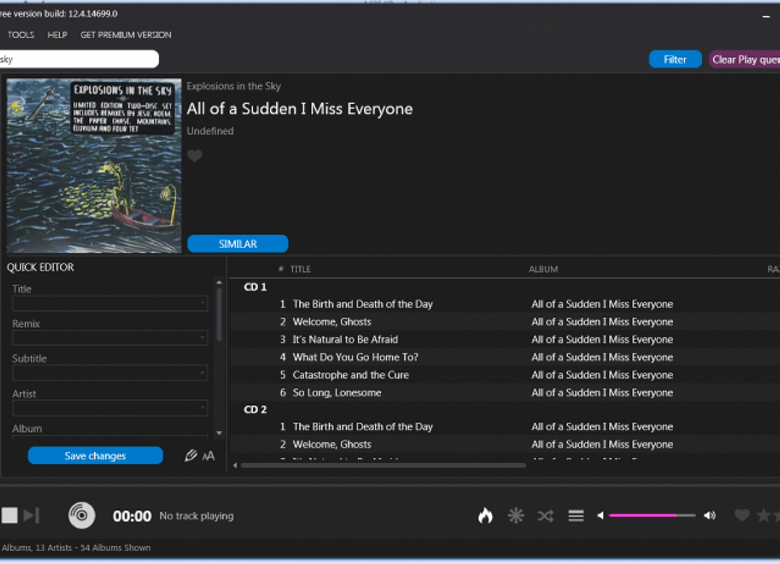Sort by the # column header
780x564 pixels.
[281, 269]
